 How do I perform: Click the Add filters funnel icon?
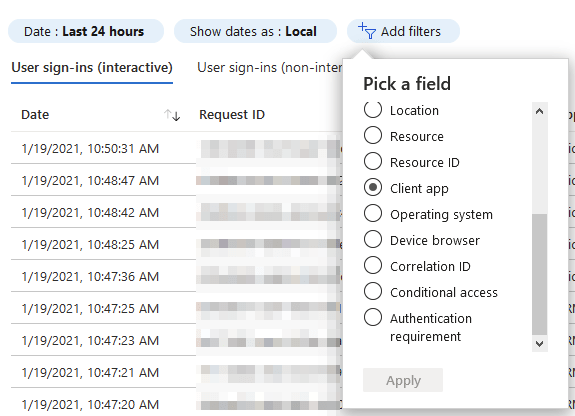coord(367,31)
